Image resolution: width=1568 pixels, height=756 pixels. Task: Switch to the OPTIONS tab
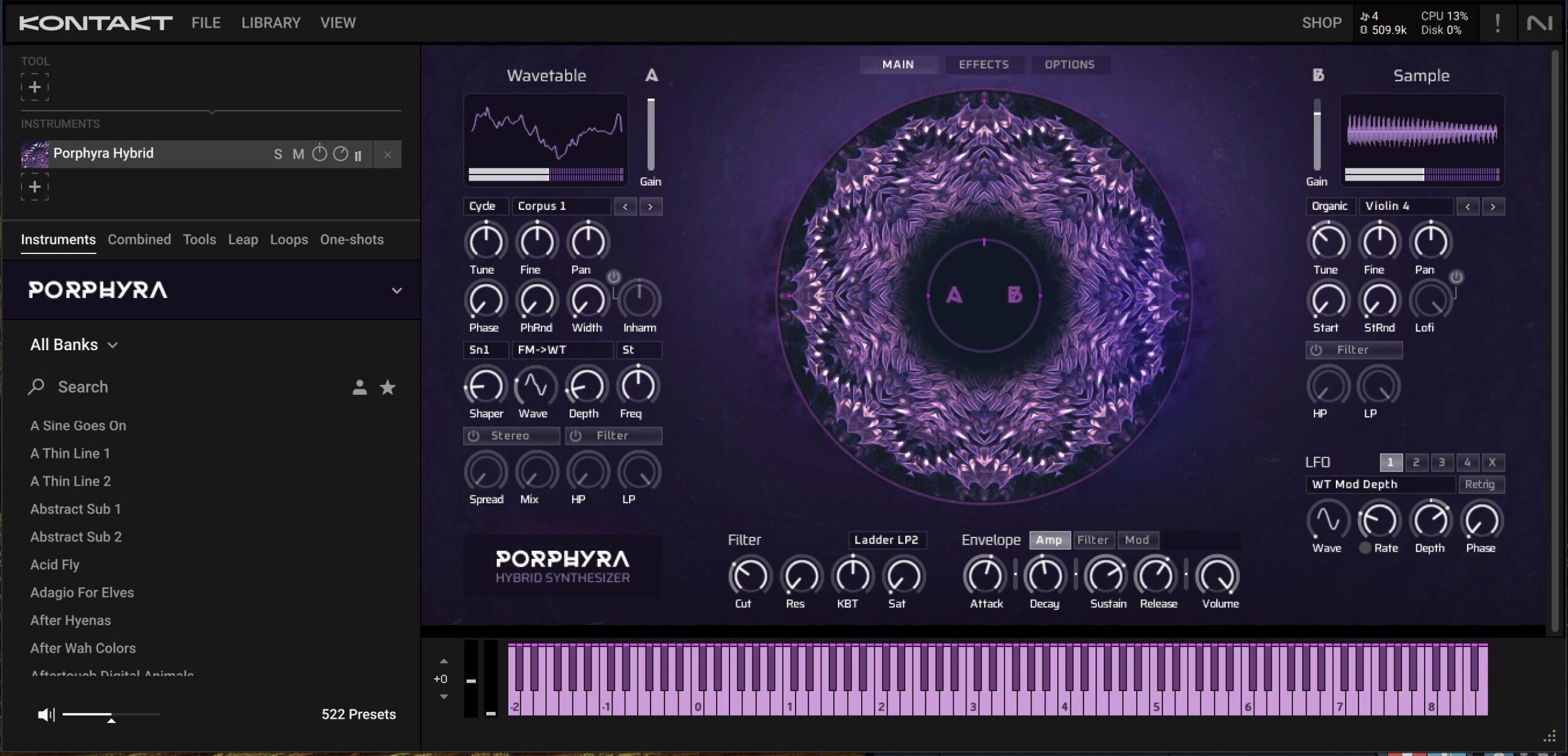1070,64
